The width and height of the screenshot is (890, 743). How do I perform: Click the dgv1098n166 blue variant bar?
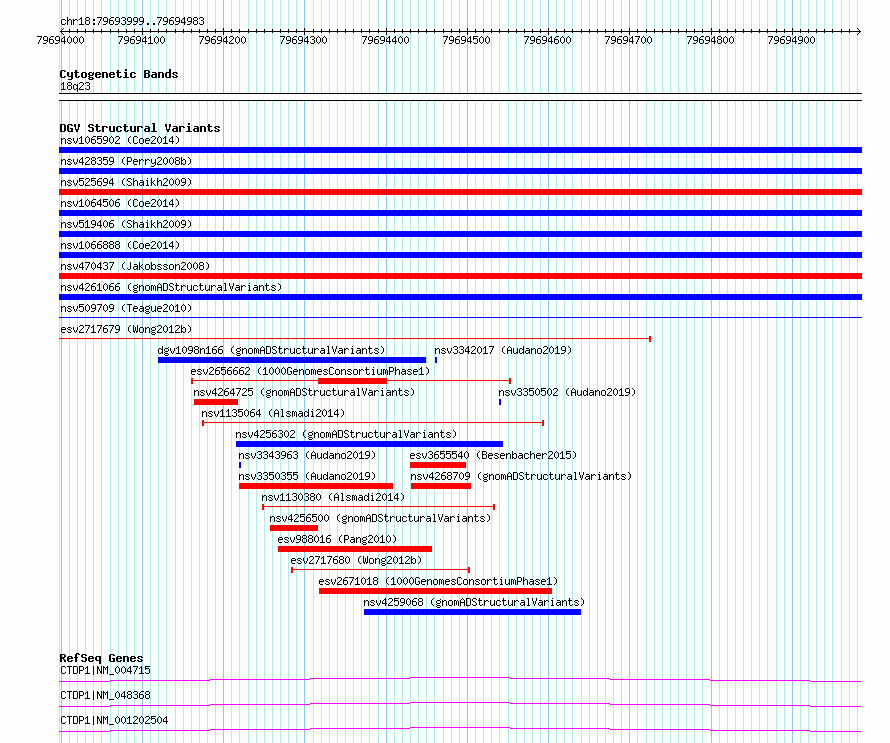point(292,360)
